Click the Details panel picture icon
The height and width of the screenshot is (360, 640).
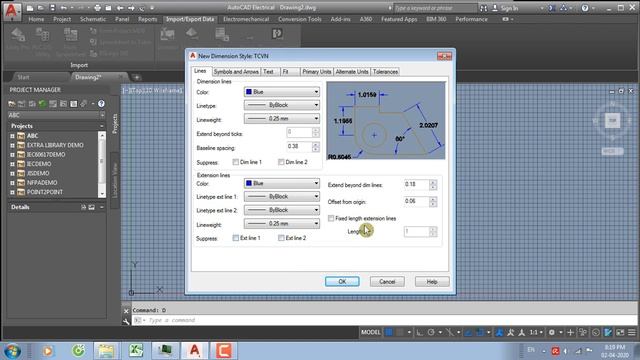[91, 207]
